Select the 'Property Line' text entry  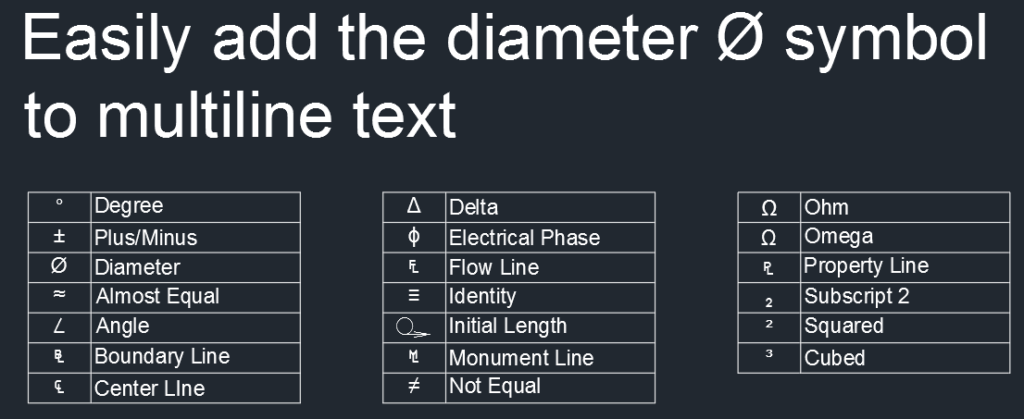pos(866,266)
